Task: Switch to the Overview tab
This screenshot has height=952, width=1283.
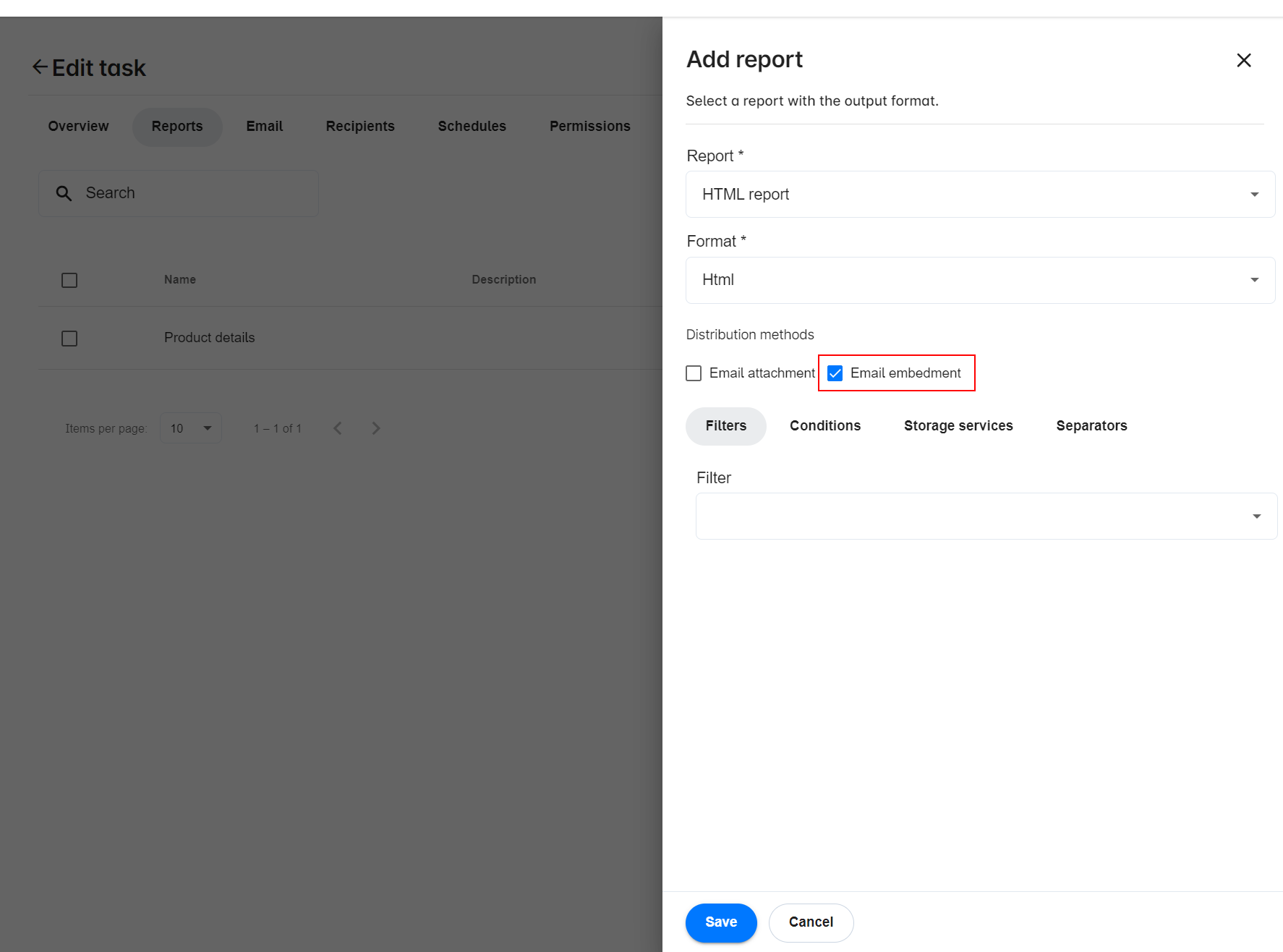Action: tap(78, 126)
